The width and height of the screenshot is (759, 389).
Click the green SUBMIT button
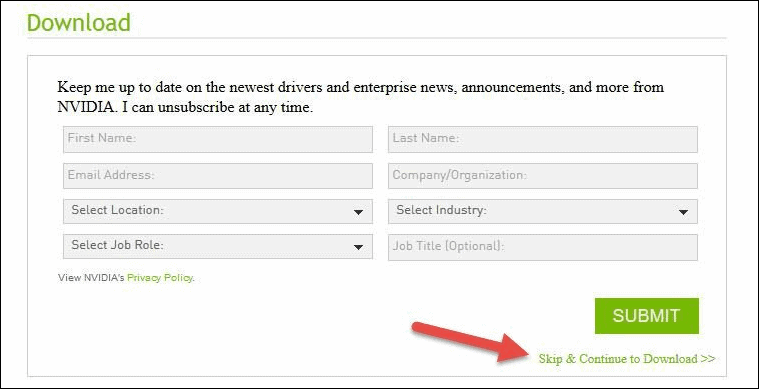pos(647,316)
